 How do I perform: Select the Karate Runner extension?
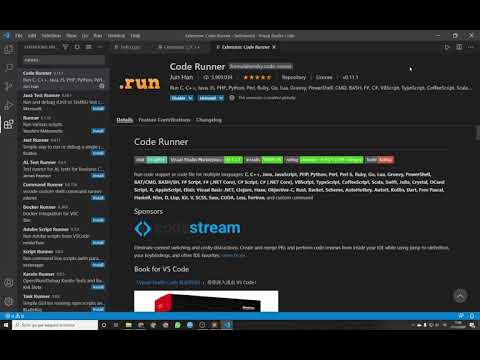(x=63, y=280)
